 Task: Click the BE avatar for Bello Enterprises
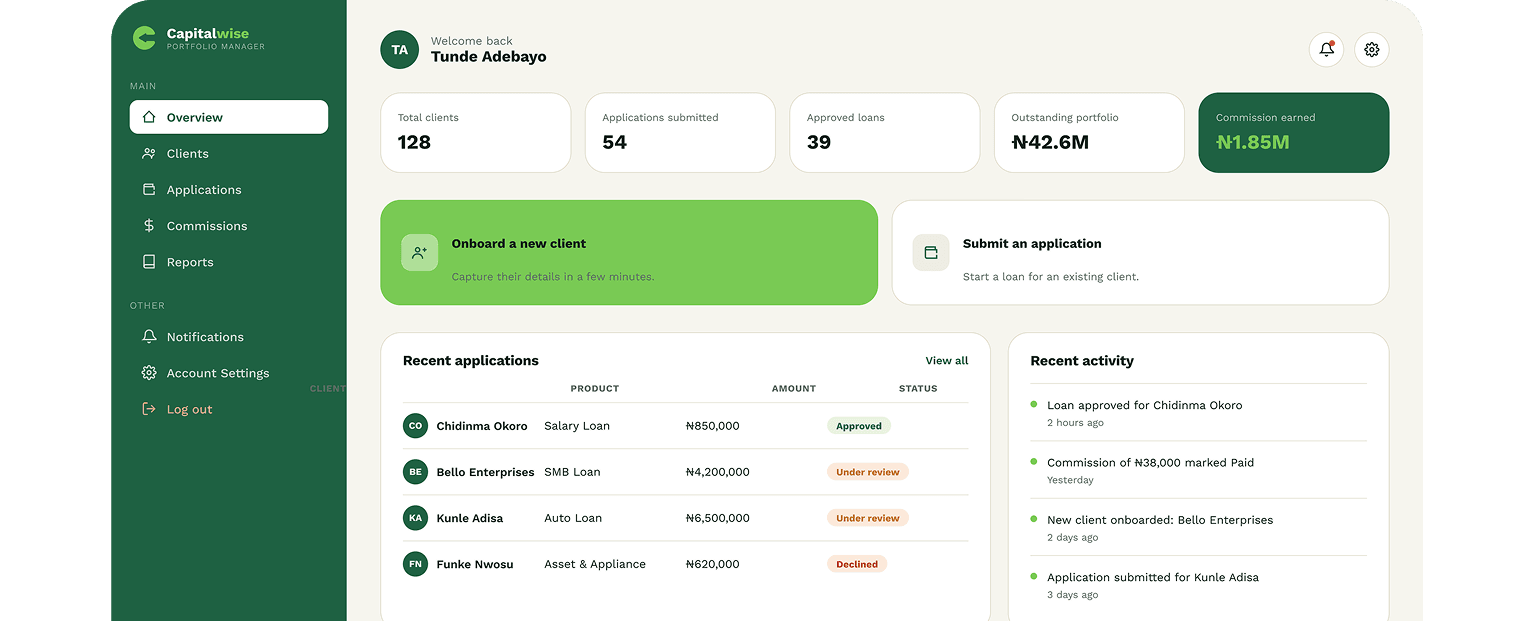tap(415, 472)
